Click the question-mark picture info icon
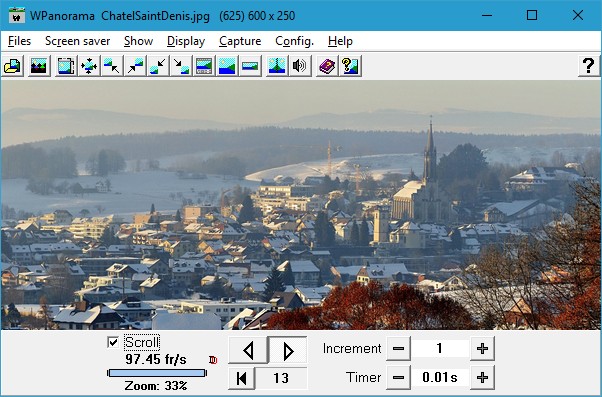Viewport: 602px width, 397px height. click(350, 66)
